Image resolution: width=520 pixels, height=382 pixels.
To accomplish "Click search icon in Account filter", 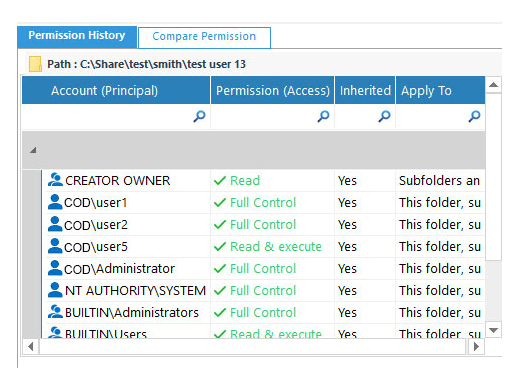I will point(199,116).
